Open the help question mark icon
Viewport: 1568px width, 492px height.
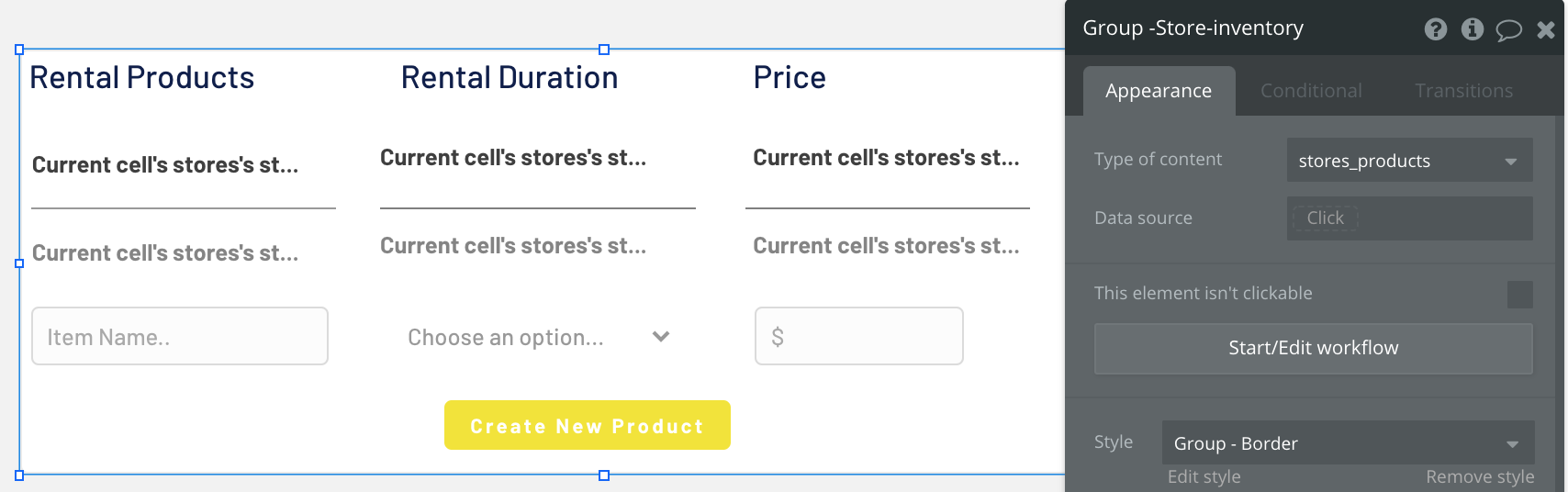coord(1436,29)
